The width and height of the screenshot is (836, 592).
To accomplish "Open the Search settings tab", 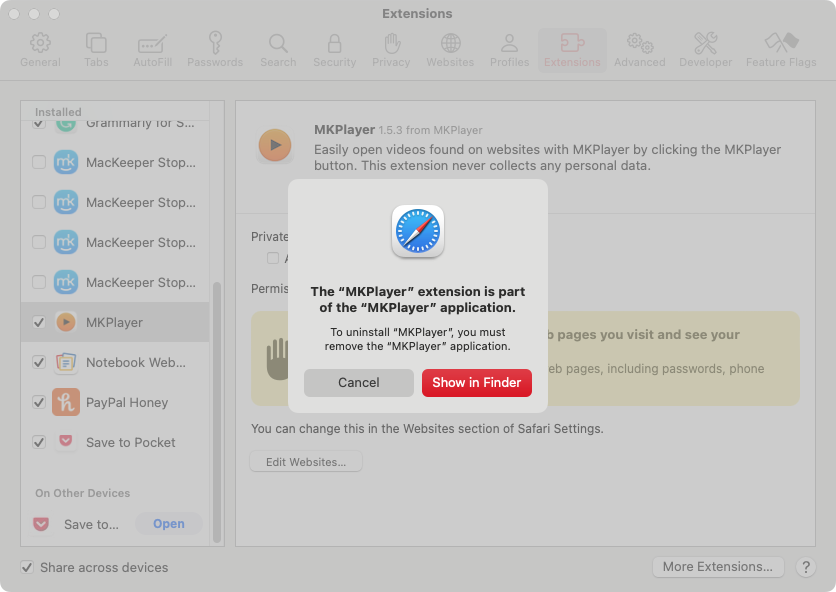I will (x=278, y=50).
